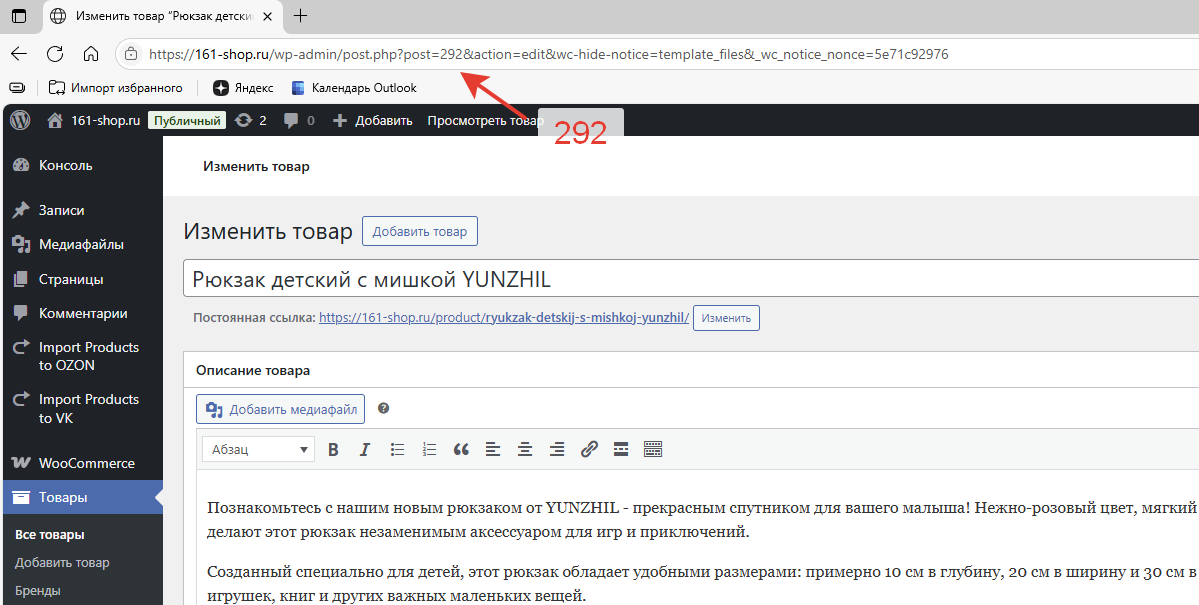Click the insert link icon
The image size is (1199, 605).
coord(589,450)
